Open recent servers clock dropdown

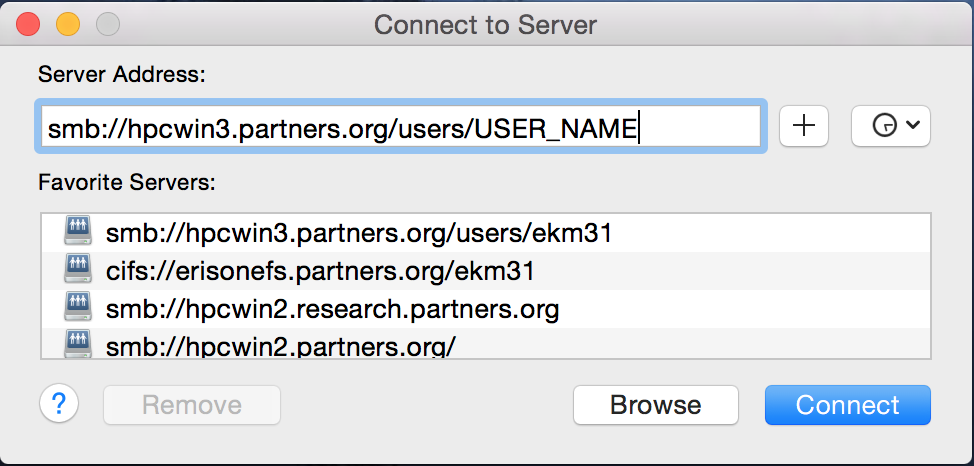tap(891, 126)
